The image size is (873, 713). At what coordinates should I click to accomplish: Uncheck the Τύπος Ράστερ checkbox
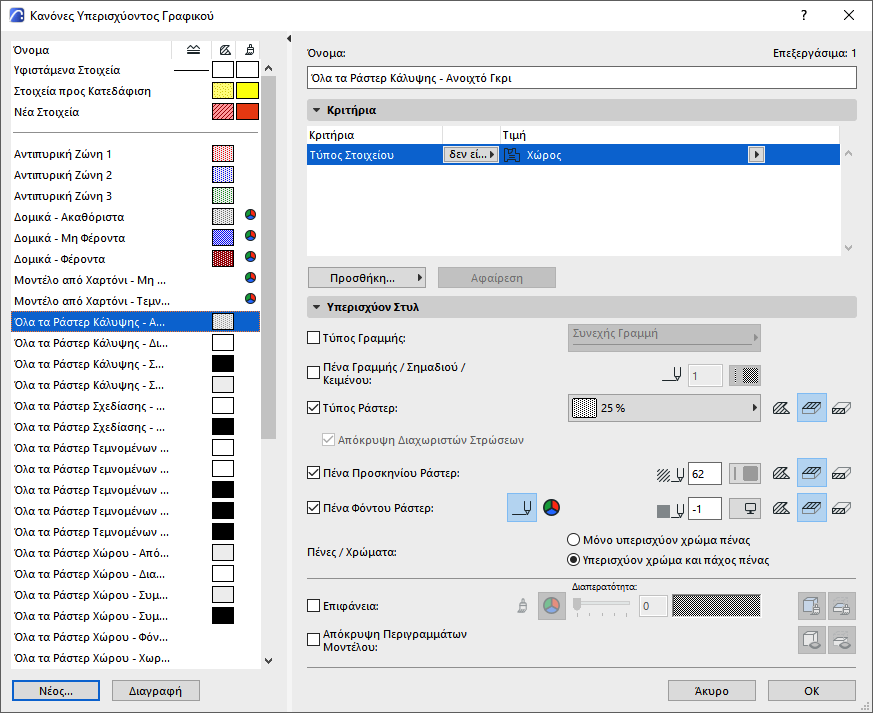click(x=313, y=408)
